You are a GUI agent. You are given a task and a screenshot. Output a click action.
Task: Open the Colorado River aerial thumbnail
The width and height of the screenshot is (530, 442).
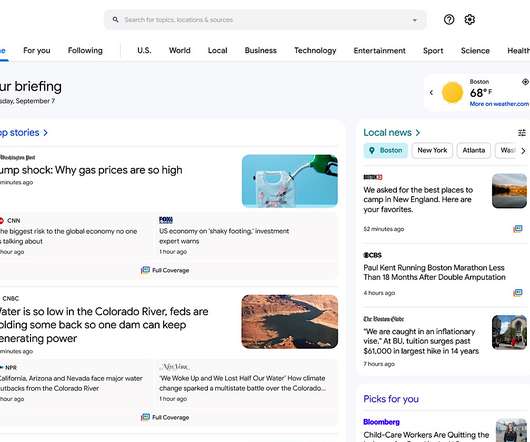point(290,321)
